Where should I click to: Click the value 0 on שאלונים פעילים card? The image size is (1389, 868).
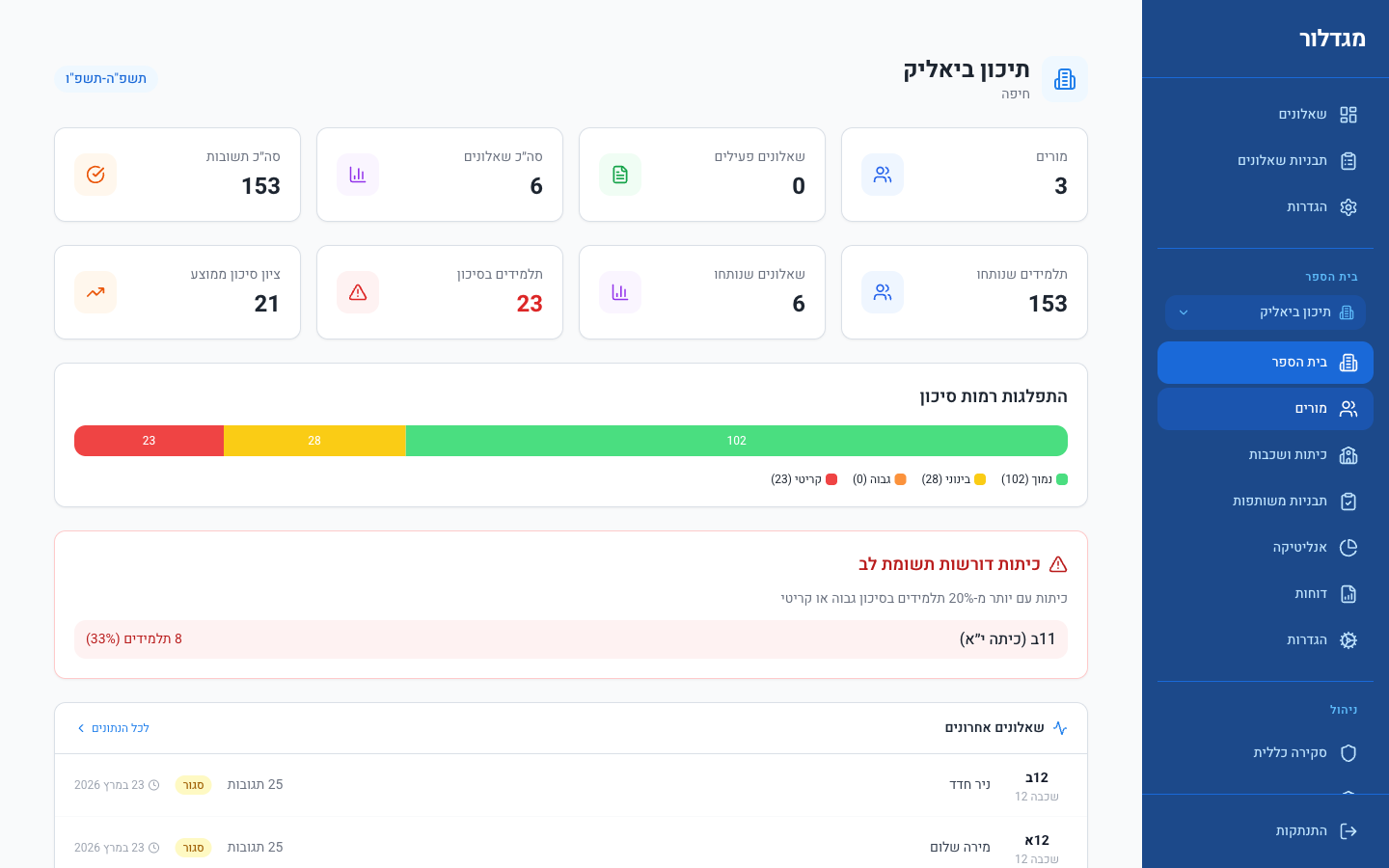799,186
